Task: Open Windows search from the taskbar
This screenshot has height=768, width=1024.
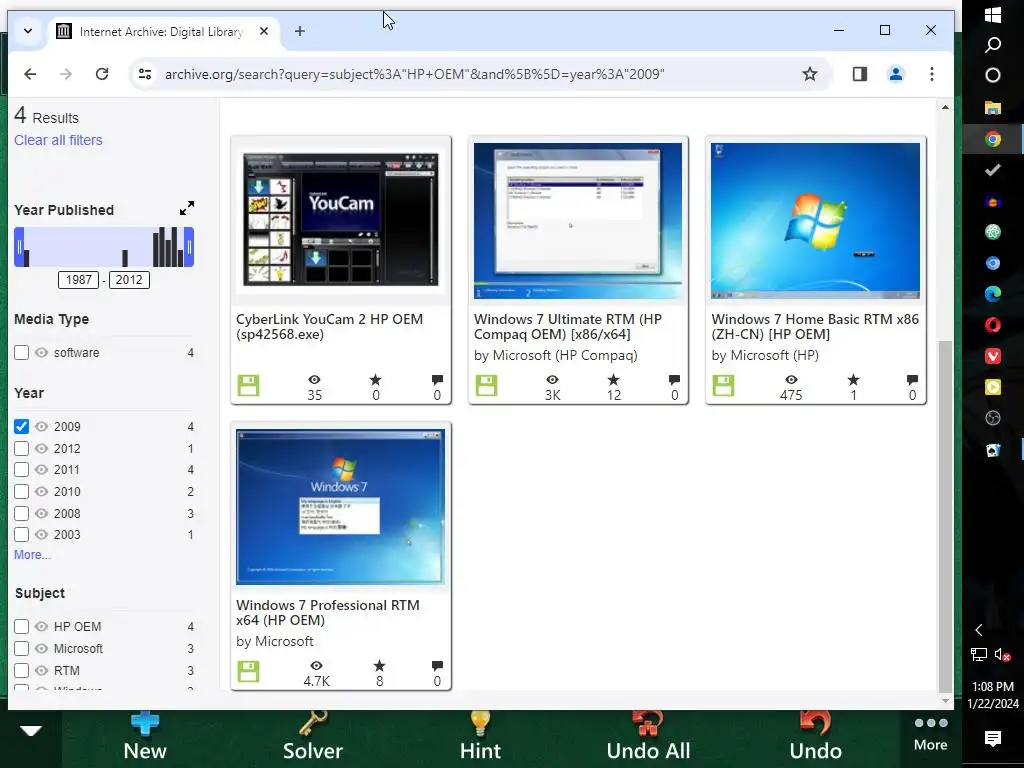Action: click(993, 44)
